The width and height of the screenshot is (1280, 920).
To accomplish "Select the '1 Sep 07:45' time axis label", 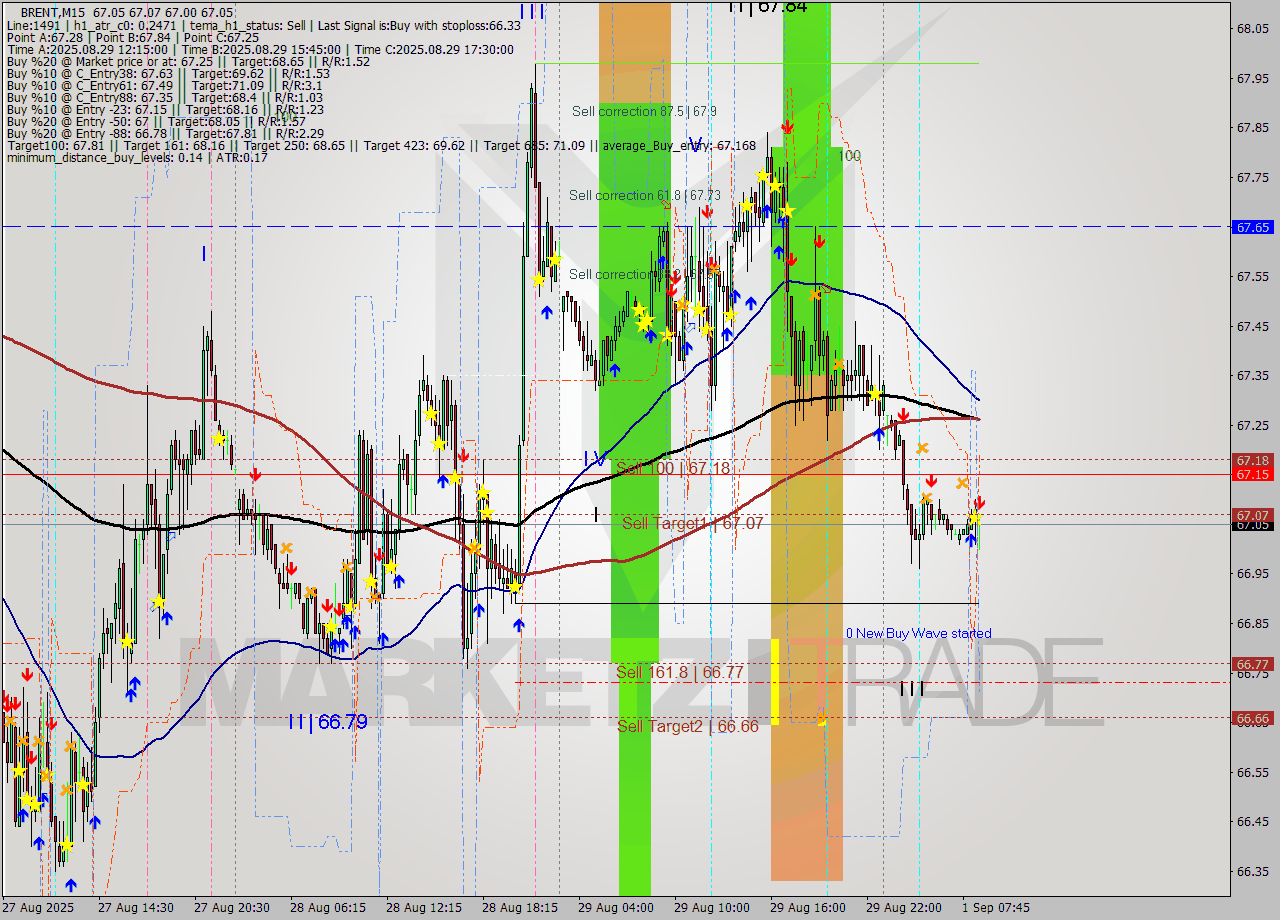I will click(998, 908).
